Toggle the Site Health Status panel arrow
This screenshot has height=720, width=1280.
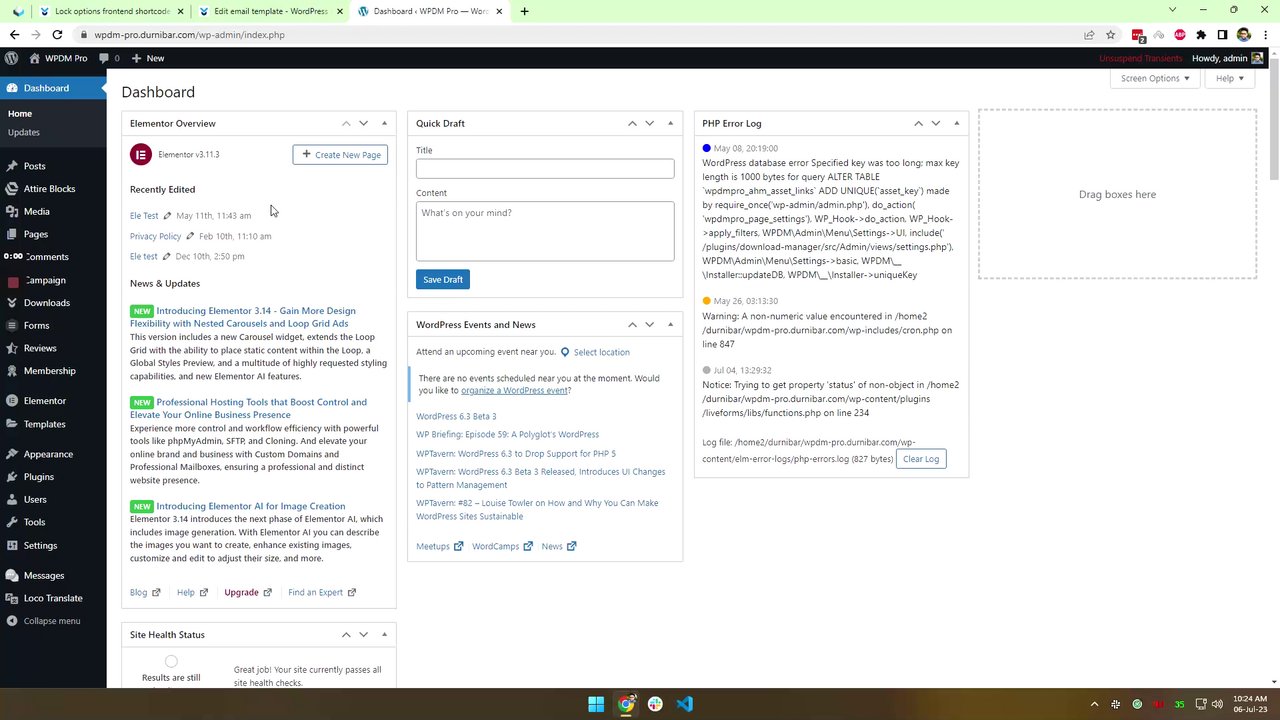pyautogui.click(x=384, y=634)
